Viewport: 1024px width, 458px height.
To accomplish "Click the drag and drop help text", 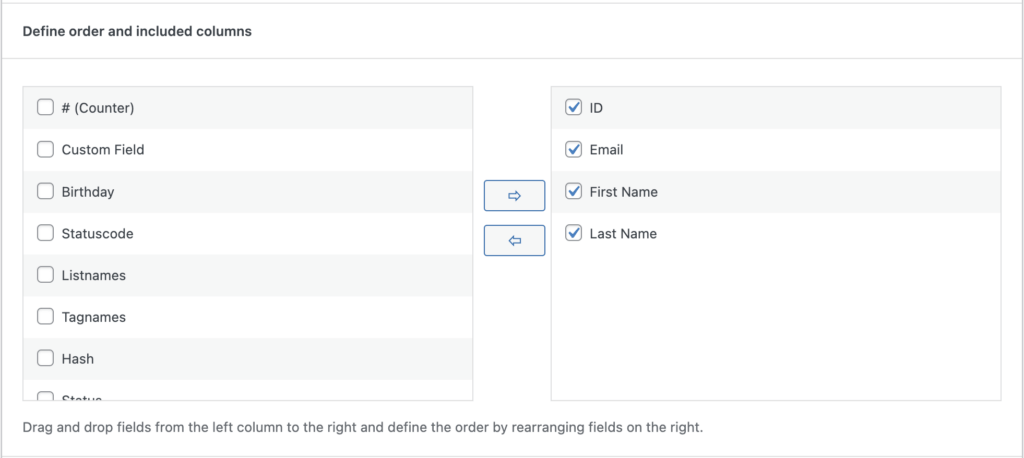I will pyautogui.click(x=362, y=428).
